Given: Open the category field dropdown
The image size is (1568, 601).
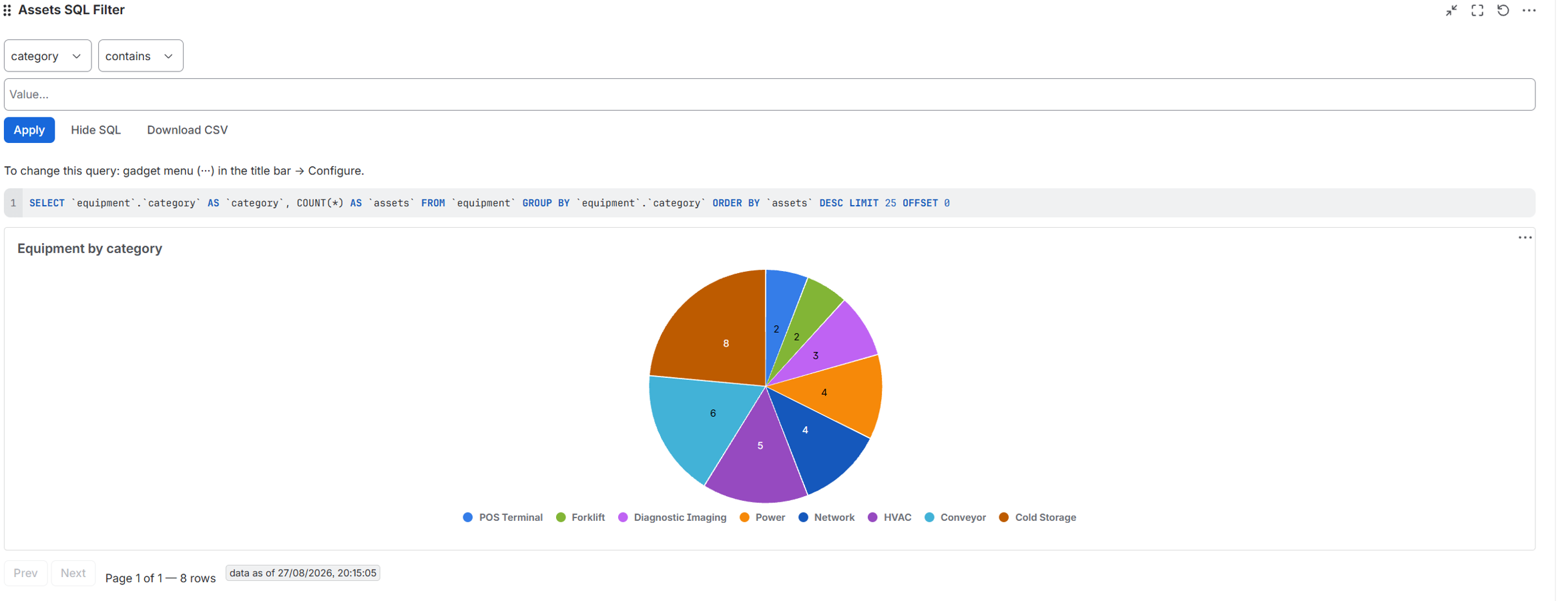Looking at the screenshot, I should click(x=47, y=56).
